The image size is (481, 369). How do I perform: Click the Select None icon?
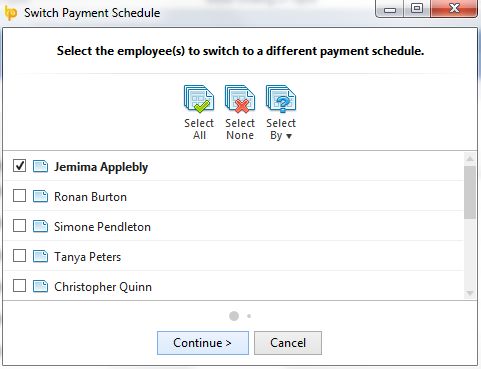[x=240, y=99]
